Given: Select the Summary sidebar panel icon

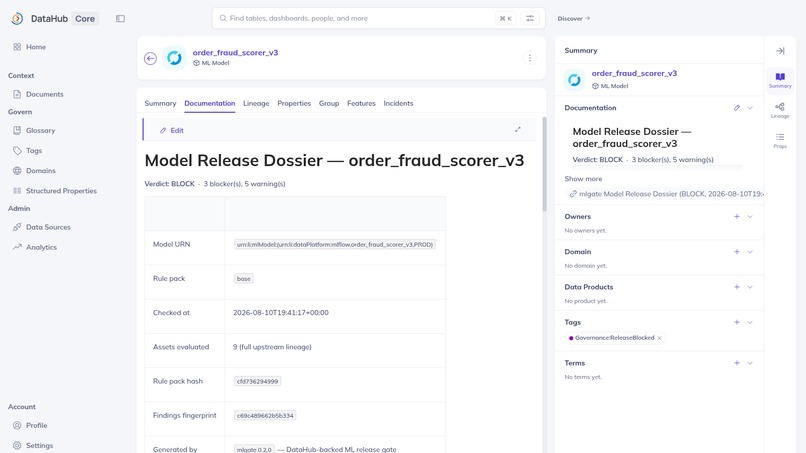Looking at the screenshot, I should [x=780, y=80].
